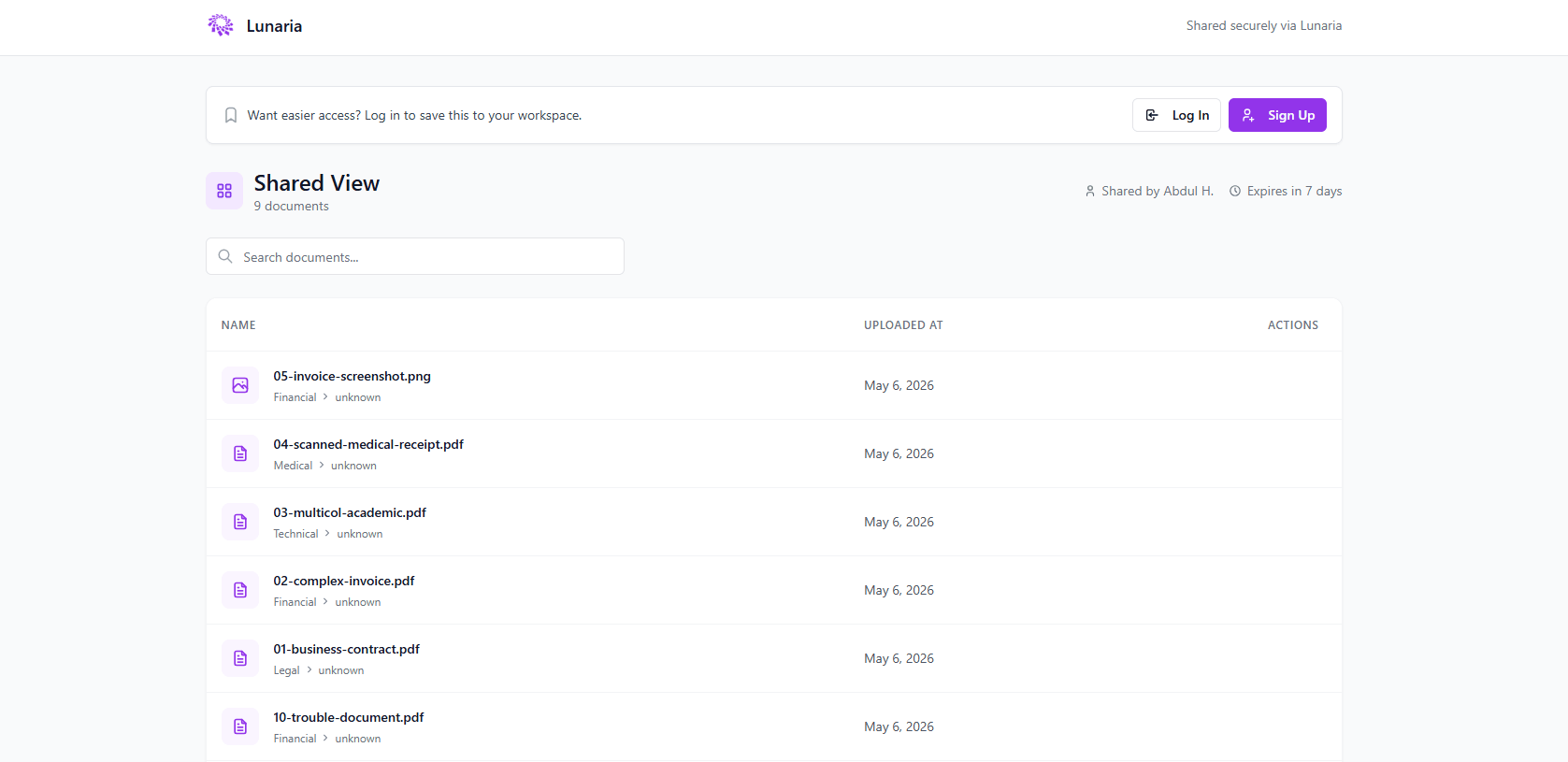
Task: Click the ACTIONS column header
Action: coord(1293,325)
